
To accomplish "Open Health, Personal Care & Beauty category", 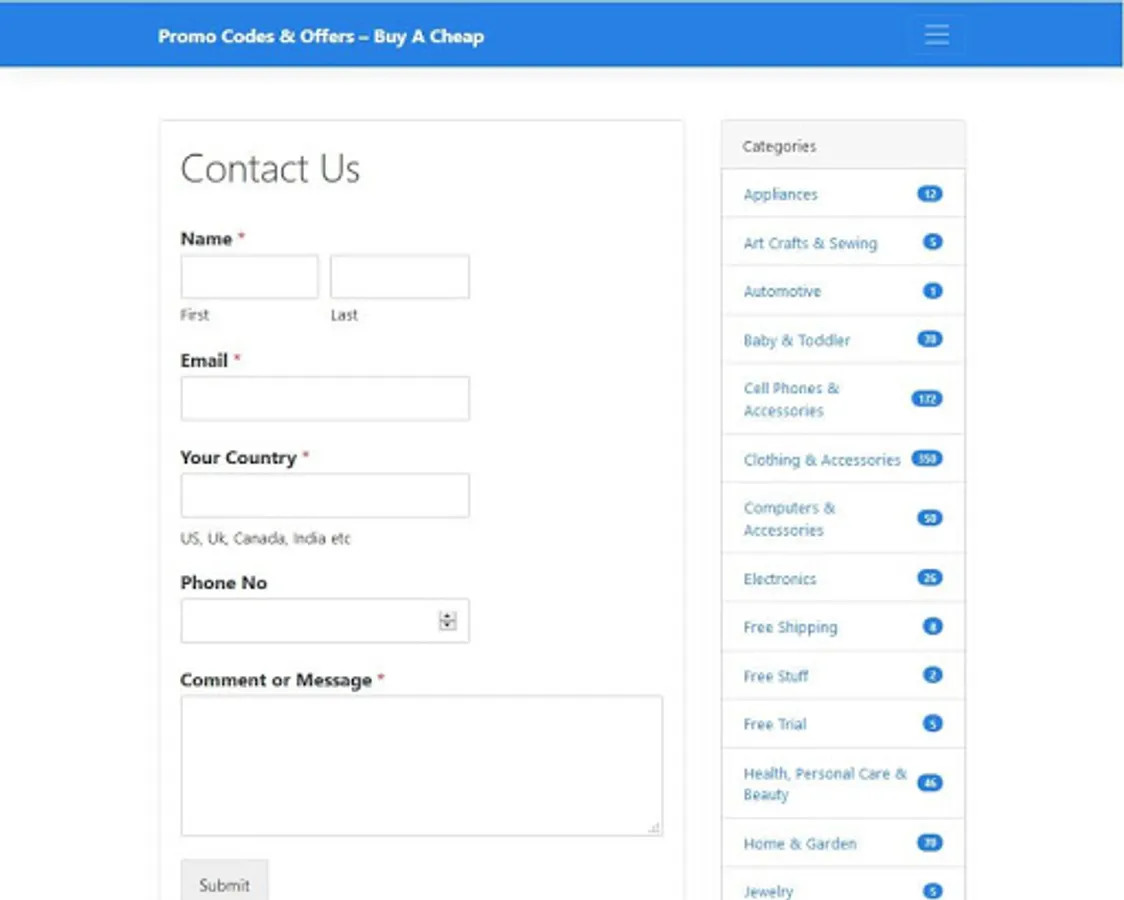I will (x=825, y=784).
